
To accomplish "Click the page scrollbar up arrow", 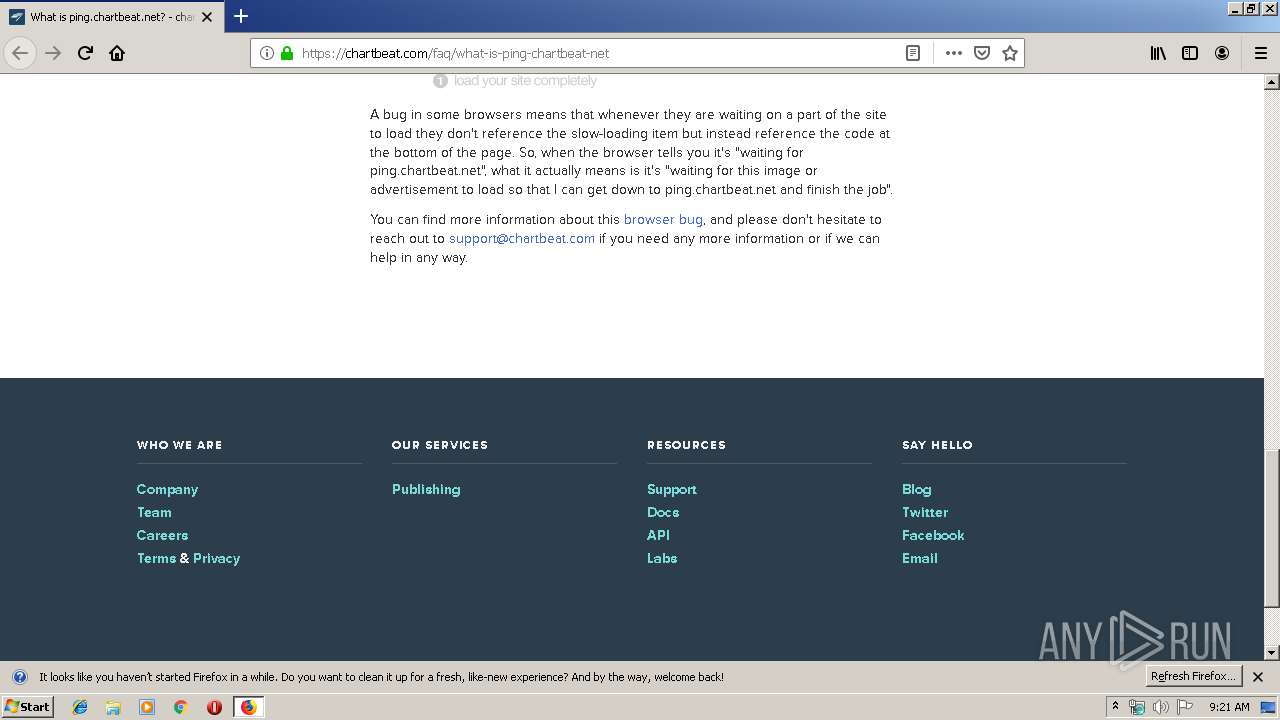I will click(x=1272, y=82).
